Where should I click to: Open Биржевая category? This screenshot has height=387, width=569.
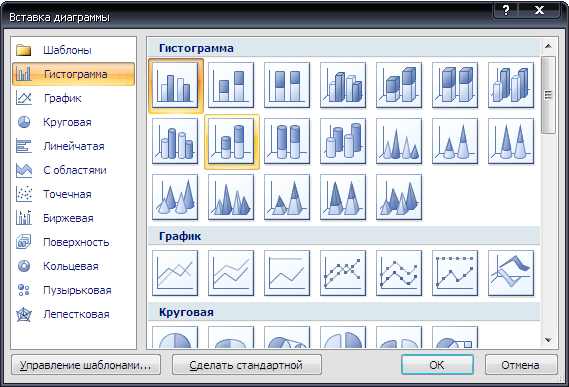pos(74,218)
